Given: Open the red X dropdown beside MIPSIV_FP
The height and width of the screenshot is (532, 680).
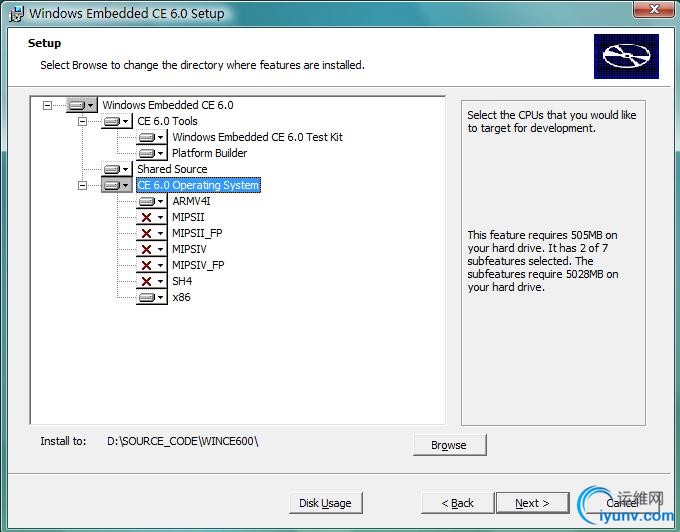Looking at the screenshot, I should [x=152, y=265].
